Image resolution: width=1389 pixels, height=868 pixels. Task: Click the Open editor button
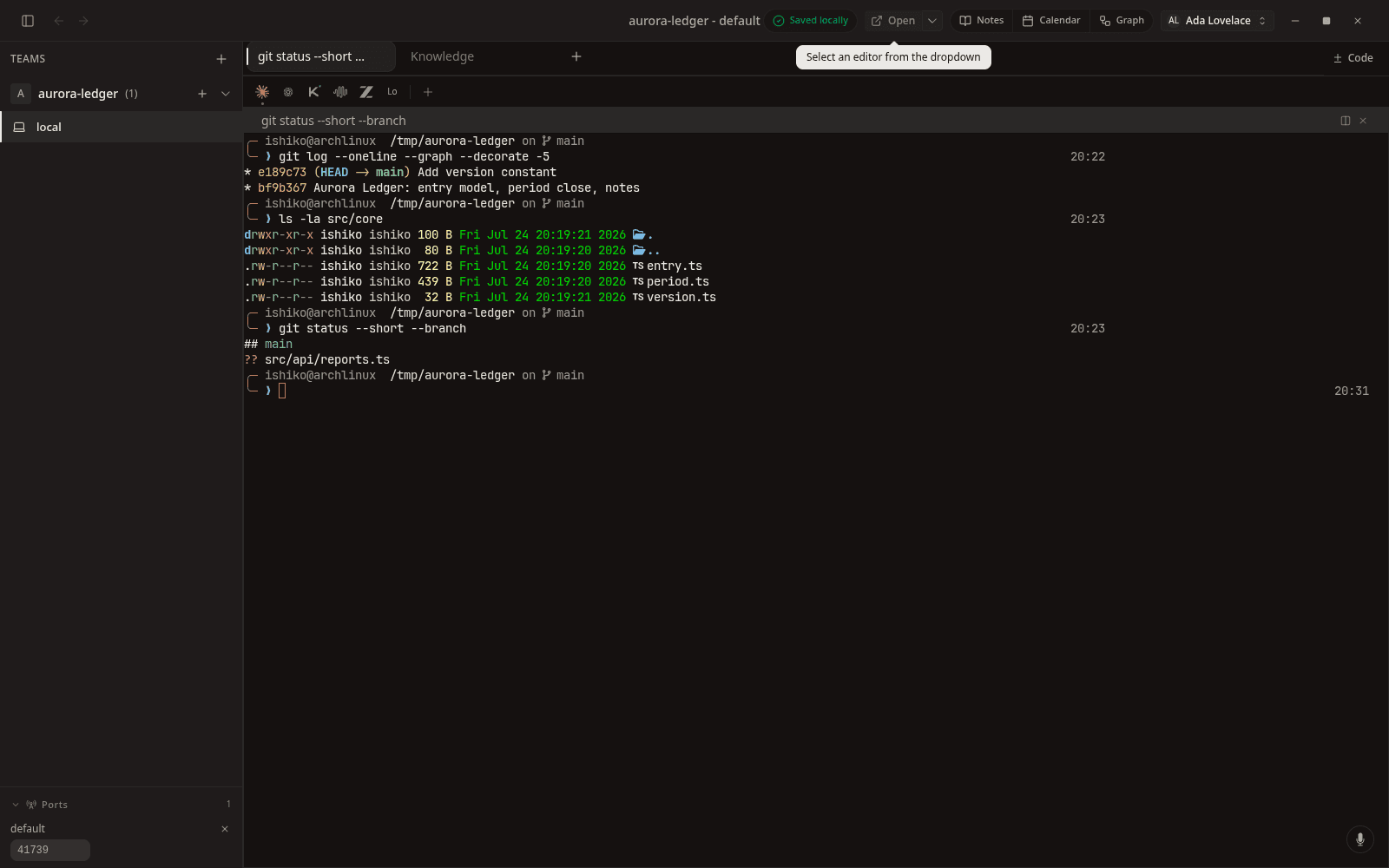tap(892, 21)
